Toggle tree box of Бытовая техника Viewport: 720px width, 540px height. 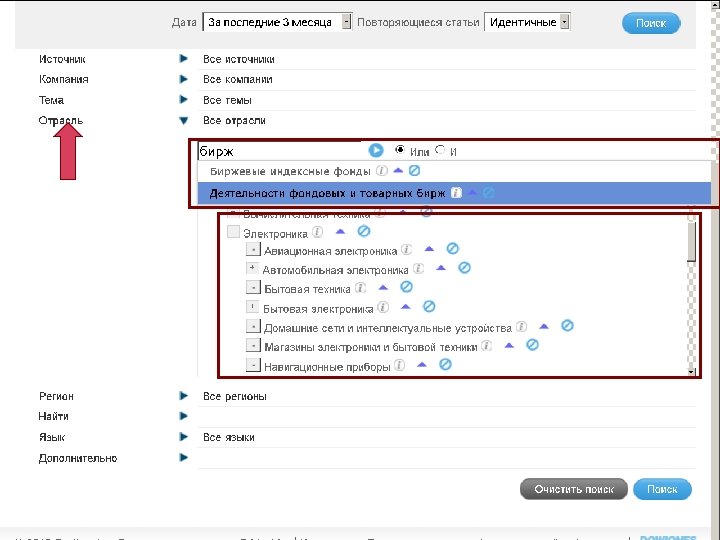253,287
